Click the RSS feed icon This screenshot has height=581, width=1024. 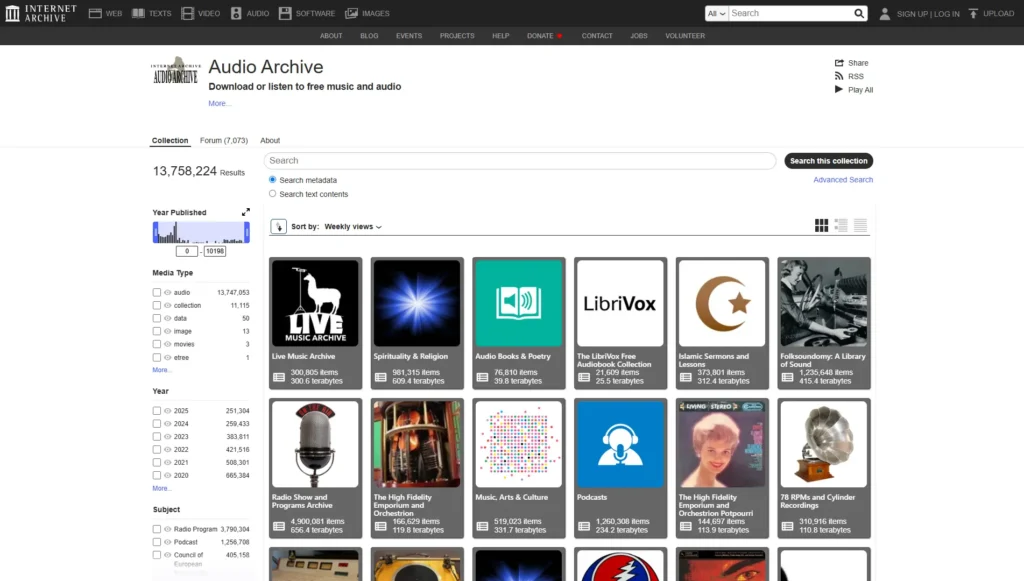839,76
